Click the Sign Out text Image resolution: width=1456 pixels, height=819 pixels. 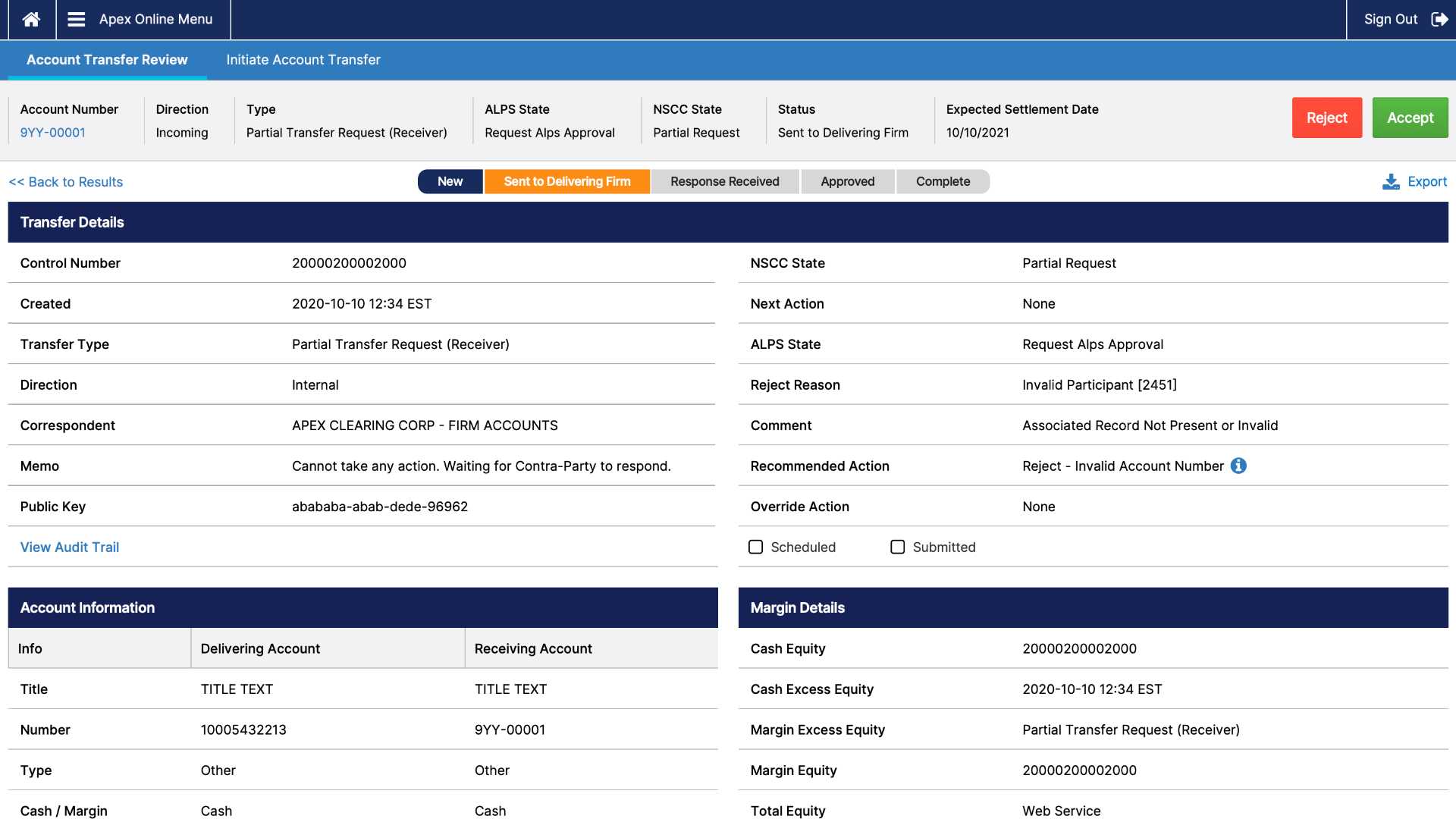click(x=1390, y=20)
